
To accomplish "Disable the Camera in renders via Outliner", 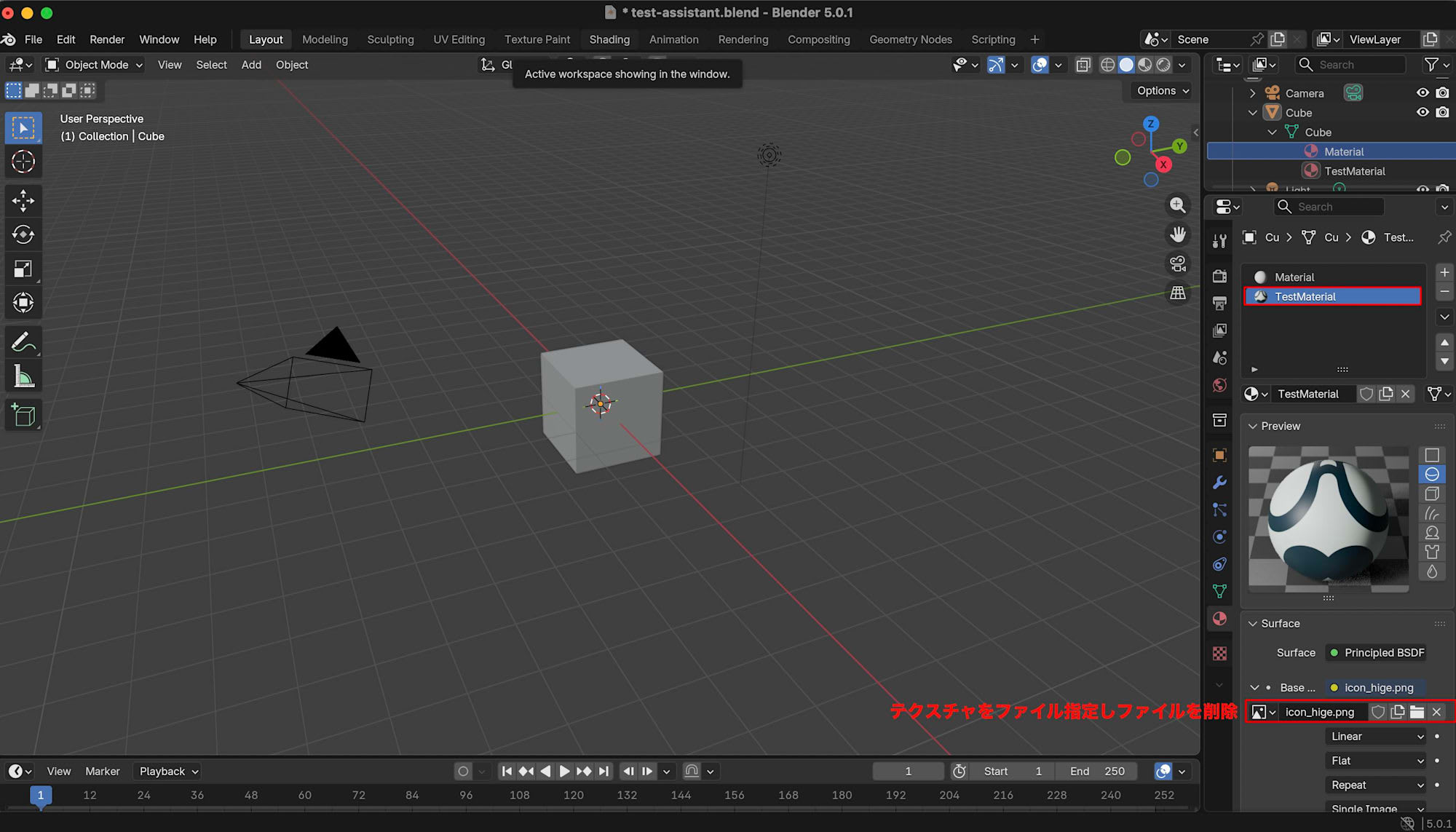I will tap(1443, 92).
